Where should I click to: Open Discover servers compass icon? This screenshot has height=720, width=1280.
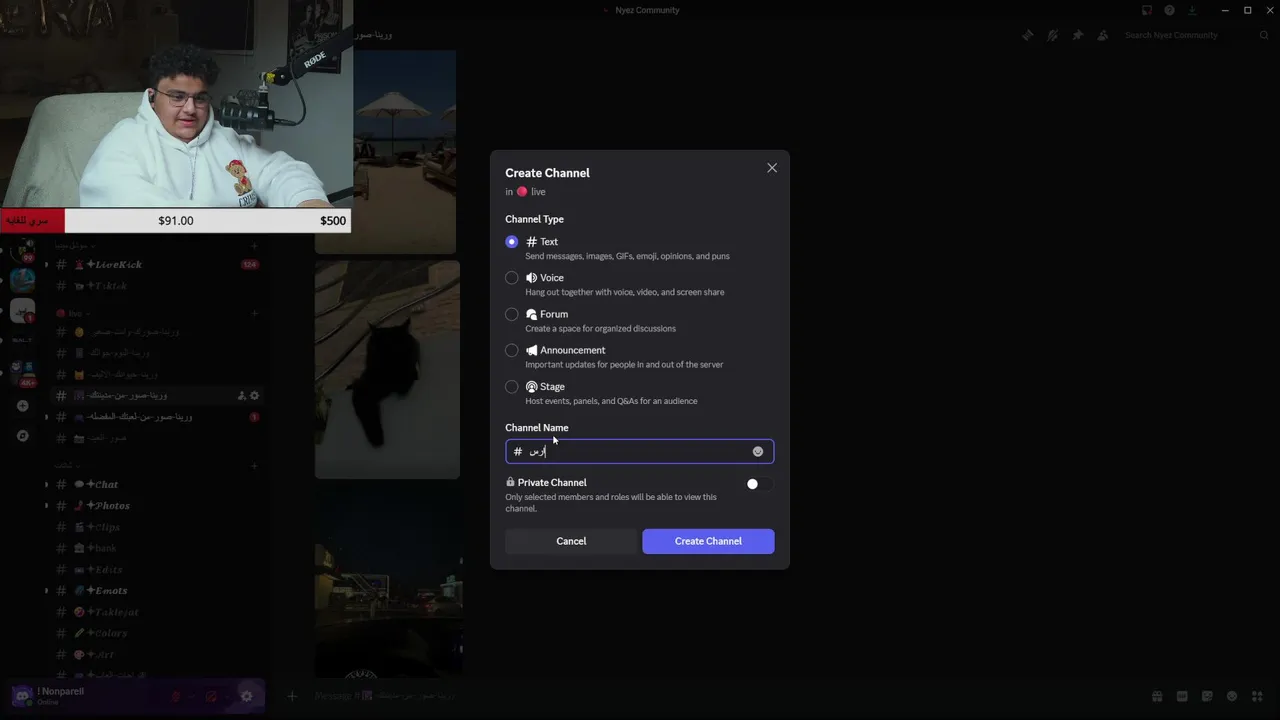click(x=22, y=436)
